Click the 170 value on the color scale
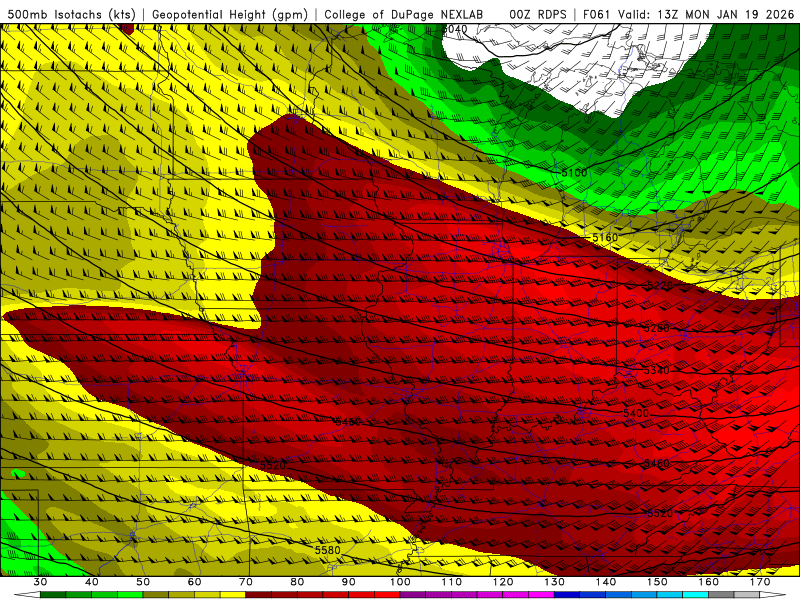This screenshot has width=800, height=600. point(760,582)
